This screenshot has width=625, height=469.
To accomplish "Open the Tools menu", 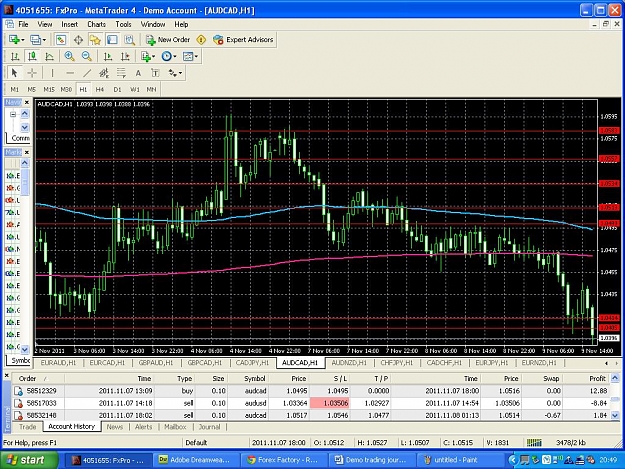I will click(123, 24).
